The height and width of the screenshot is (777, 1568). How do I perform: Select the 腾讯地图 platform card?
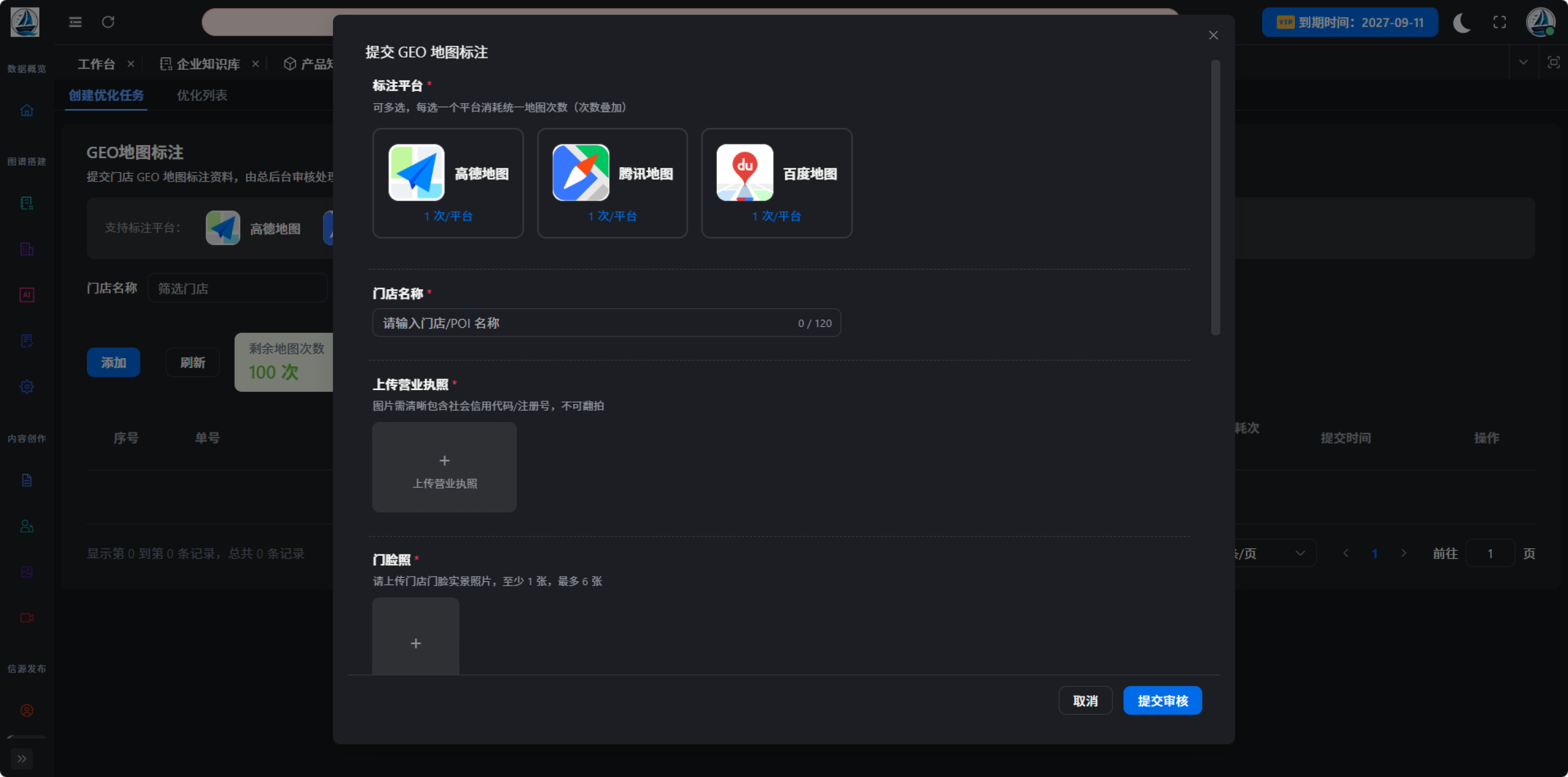click(612, 182)
